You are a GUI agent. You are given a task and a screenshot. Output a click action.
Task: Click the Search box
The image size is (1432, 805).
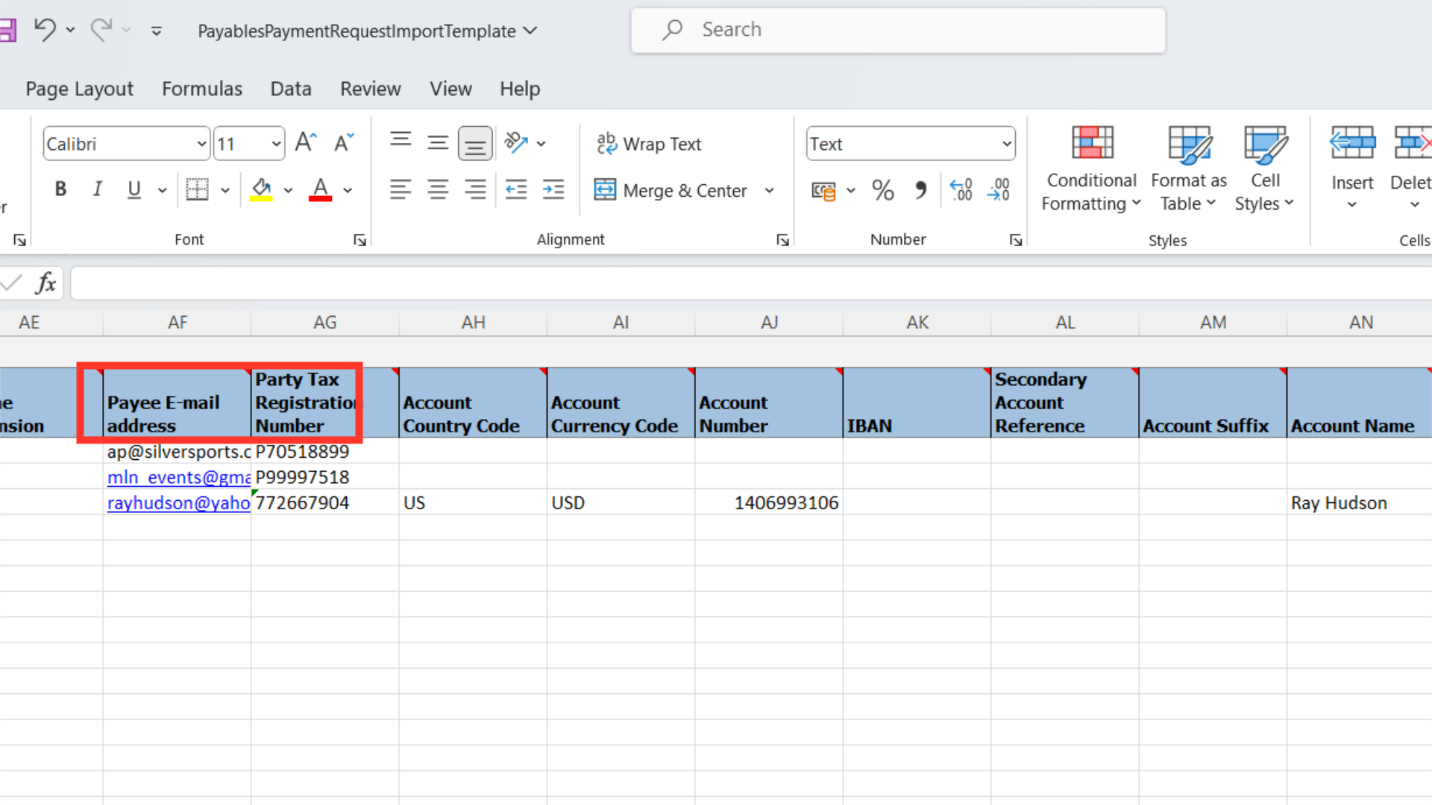(898, 30)
